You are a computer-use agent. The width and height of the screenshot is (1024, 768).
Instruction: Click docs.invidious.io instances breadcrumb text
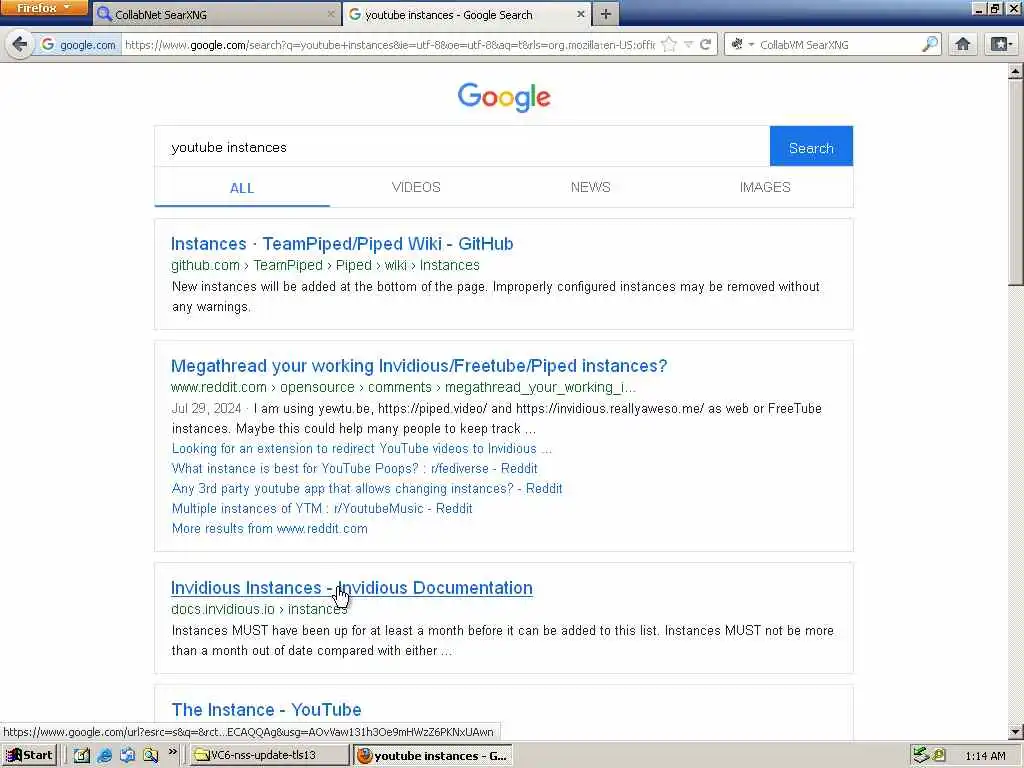[x=259, y=609]
